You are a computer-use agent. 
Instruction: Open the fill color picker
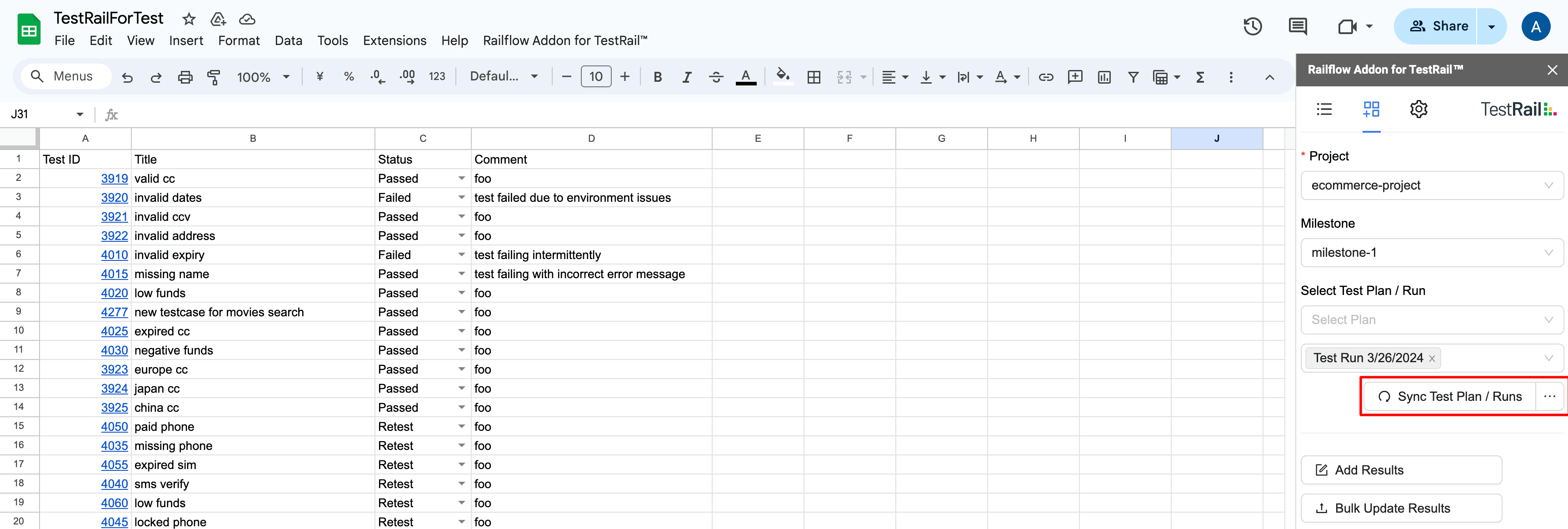click(x=783, y=77)
